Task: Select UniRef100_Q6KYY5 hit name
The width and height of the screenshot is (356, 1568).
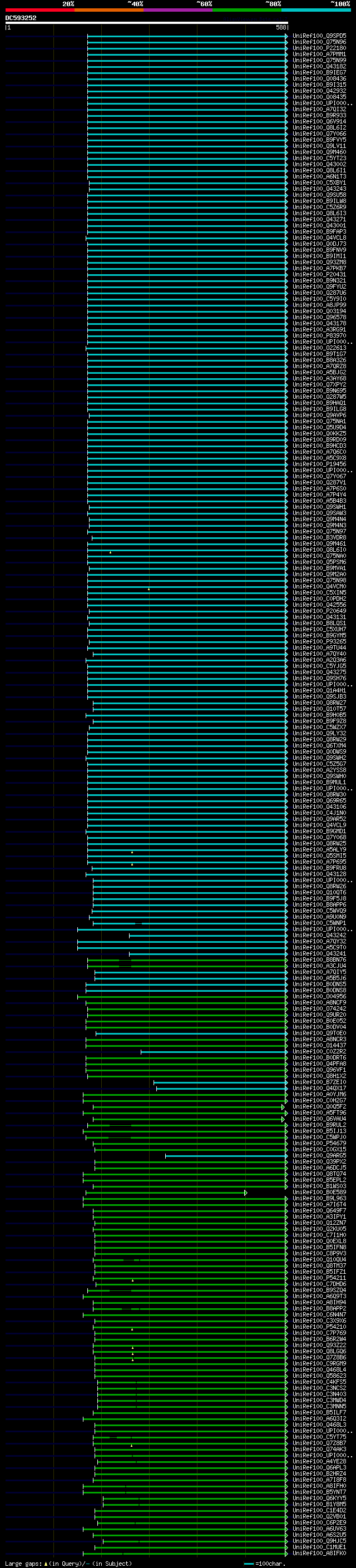Action: pyautogui.click(x=319, y=1498)
